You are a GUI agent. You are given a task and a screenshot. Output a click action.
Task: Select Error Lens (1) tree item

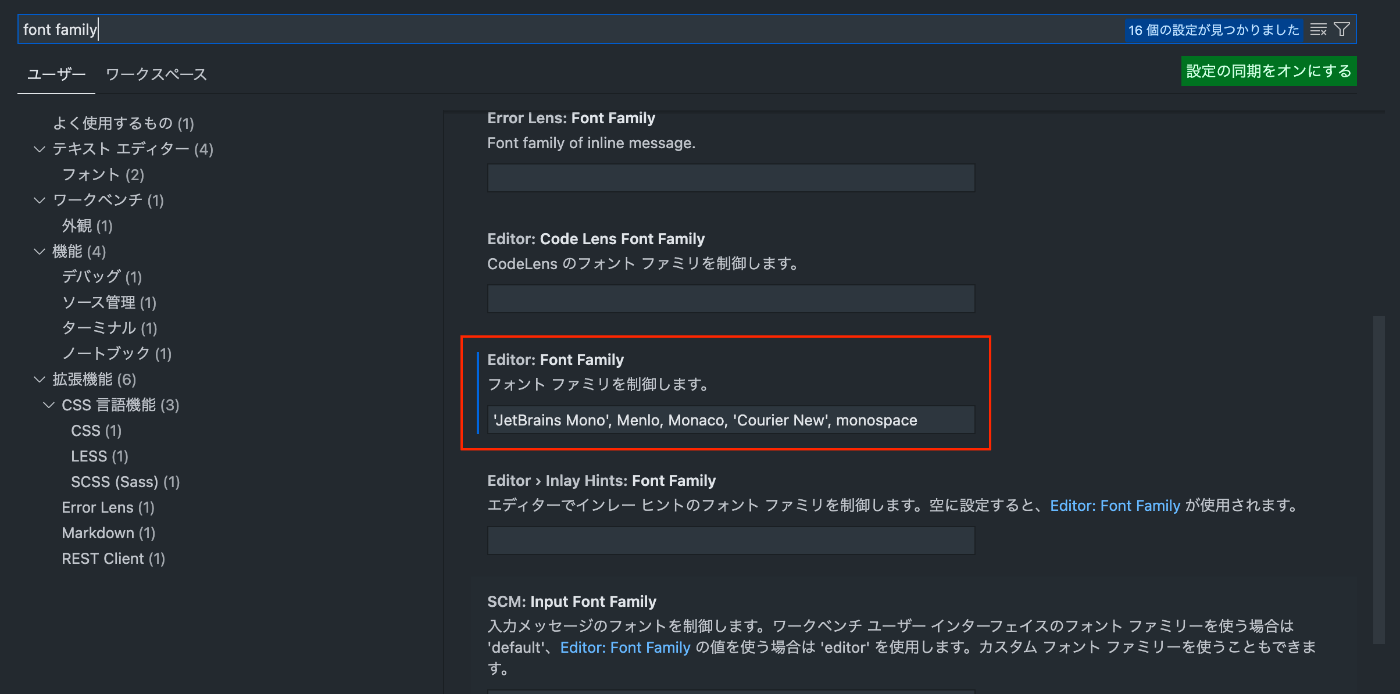click(x=108, y=508)
